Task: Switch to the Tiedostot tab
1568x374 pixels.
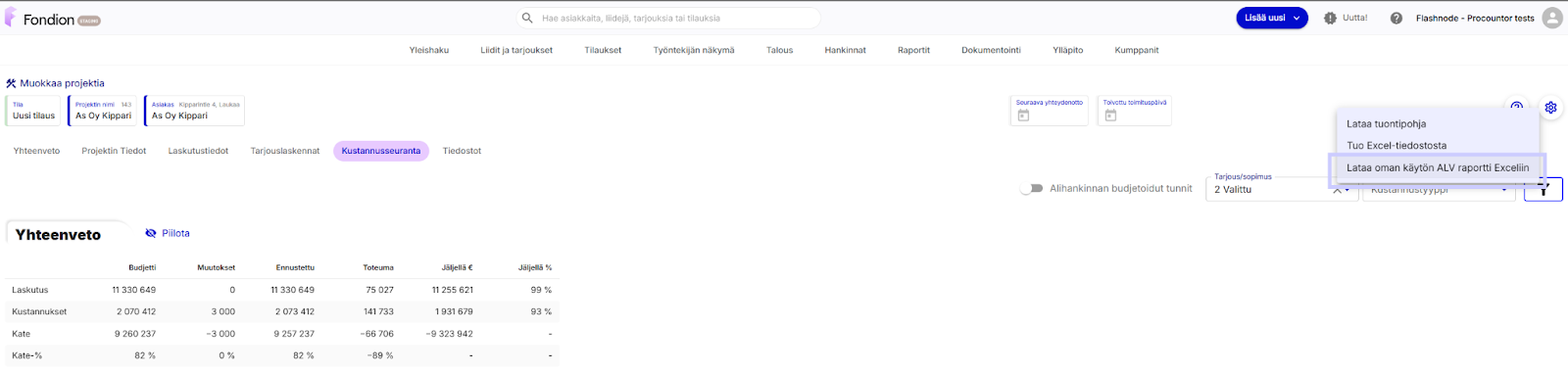Action: pyautogui.click(x=462, y=151)
